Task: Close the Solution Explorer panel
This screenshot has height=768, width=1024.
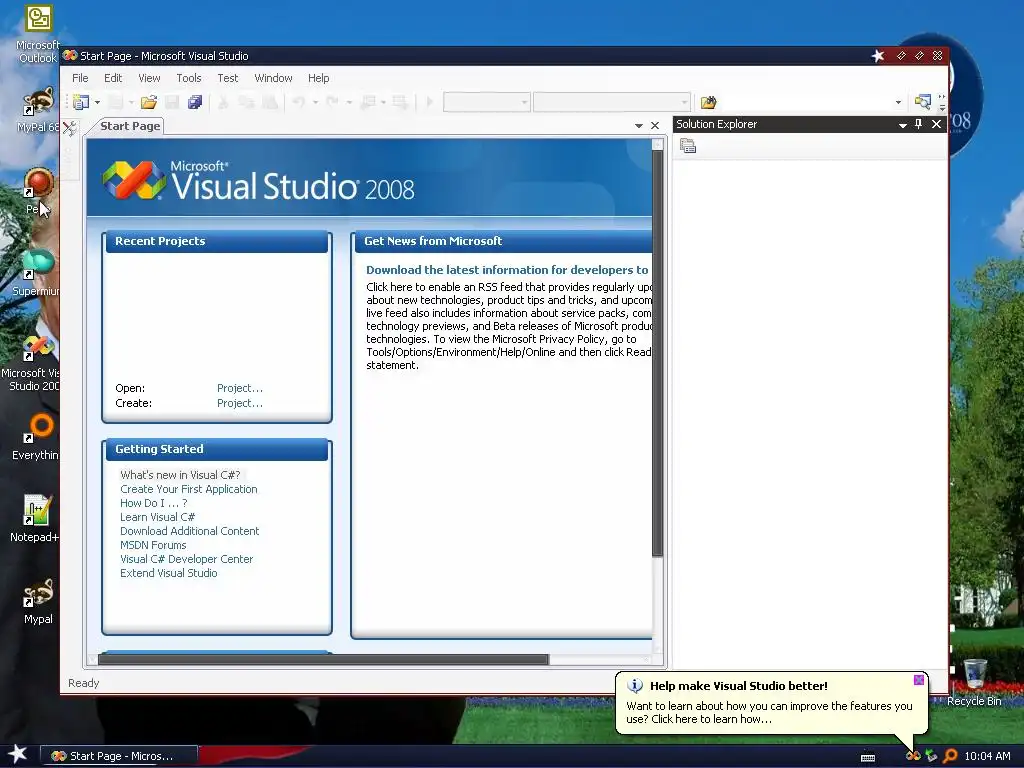Action: [x=936, y=124]
